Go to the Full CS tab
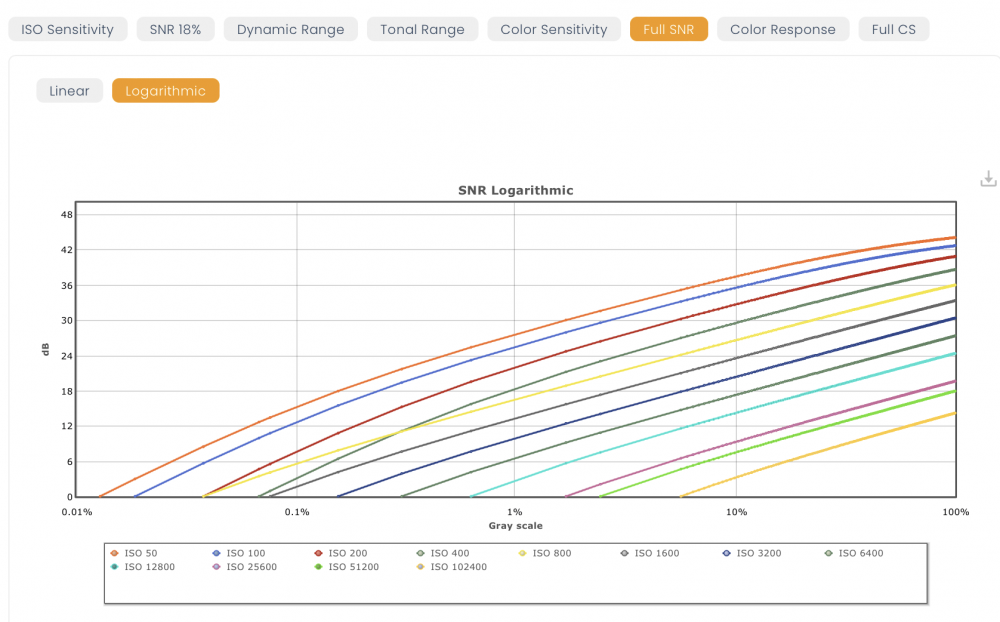This screenshot has width=1000, height=622. click(893, 29)
